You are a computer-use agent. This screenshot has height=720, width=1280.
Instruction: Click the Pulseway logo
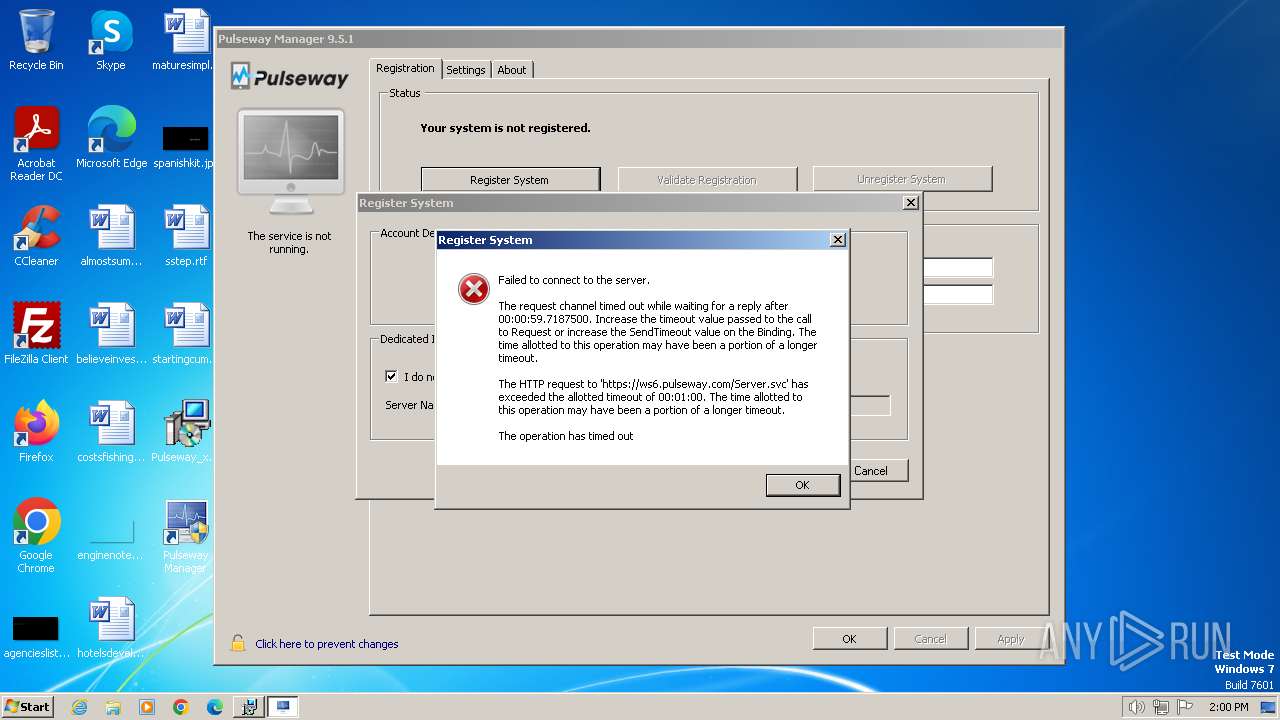coord(289,77)
